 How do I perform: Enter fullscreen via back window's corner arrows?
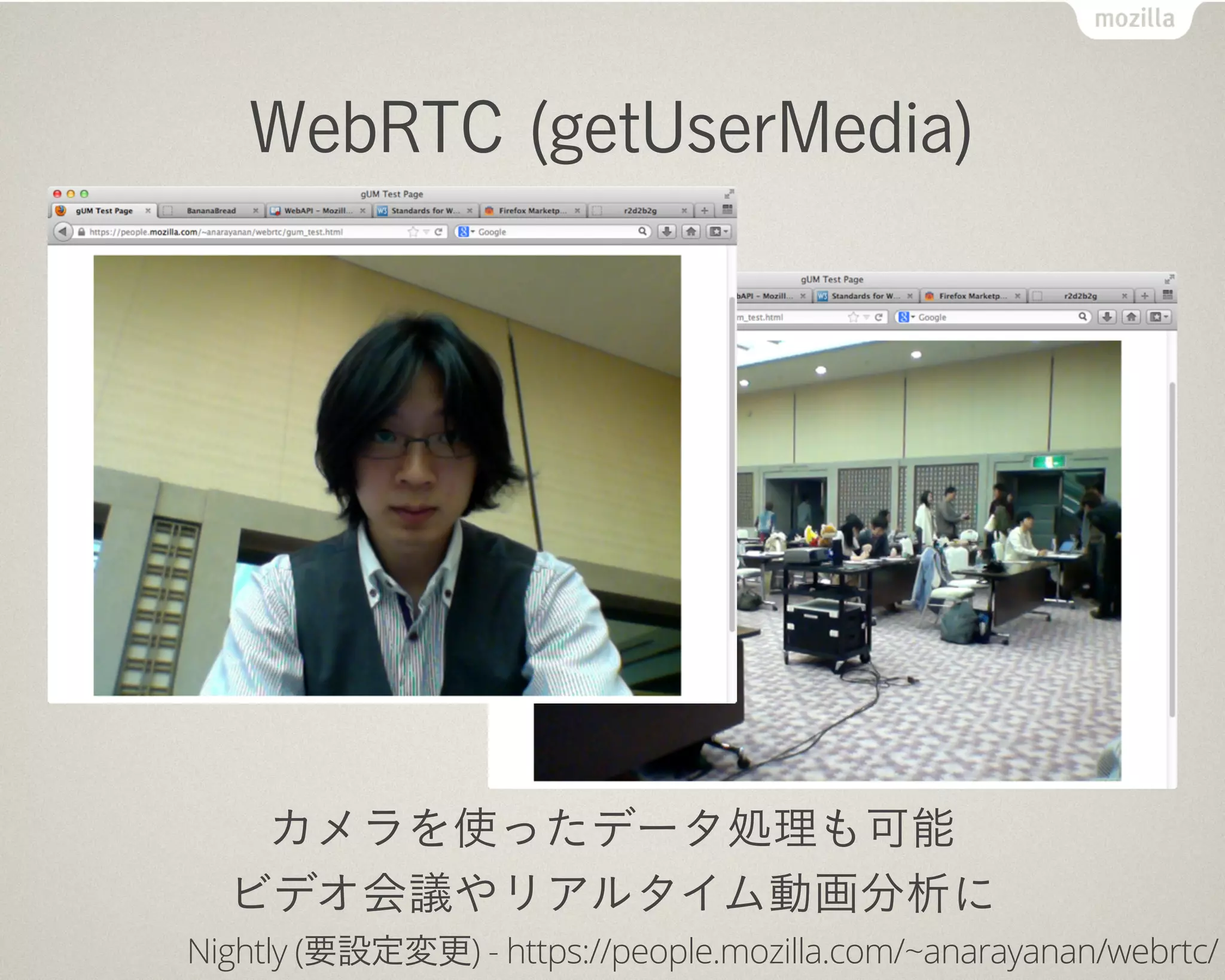click(x=1169, y=279)
